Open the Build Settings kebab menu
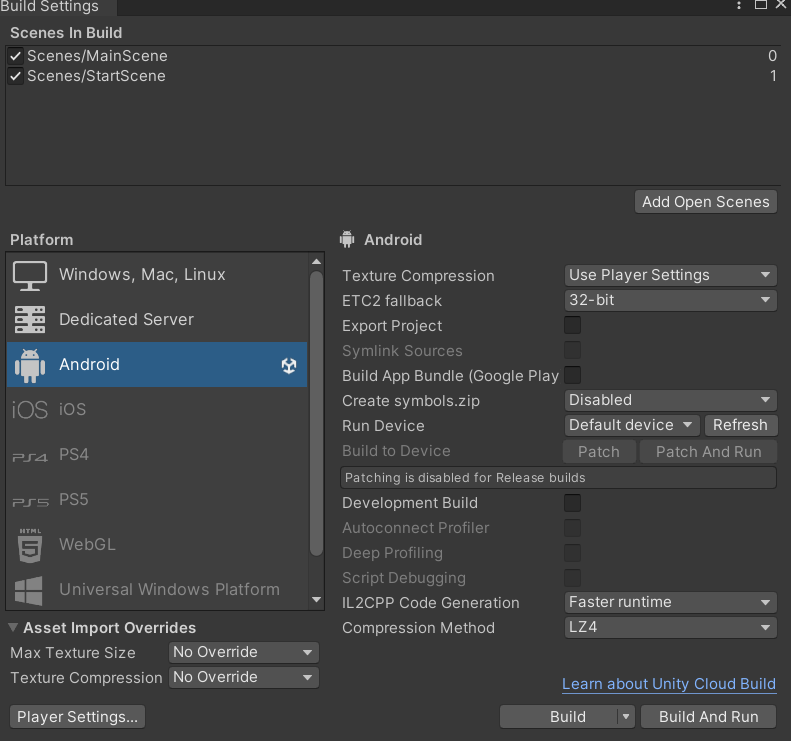Viewport: 791px width, 741px height. (739, 5)
